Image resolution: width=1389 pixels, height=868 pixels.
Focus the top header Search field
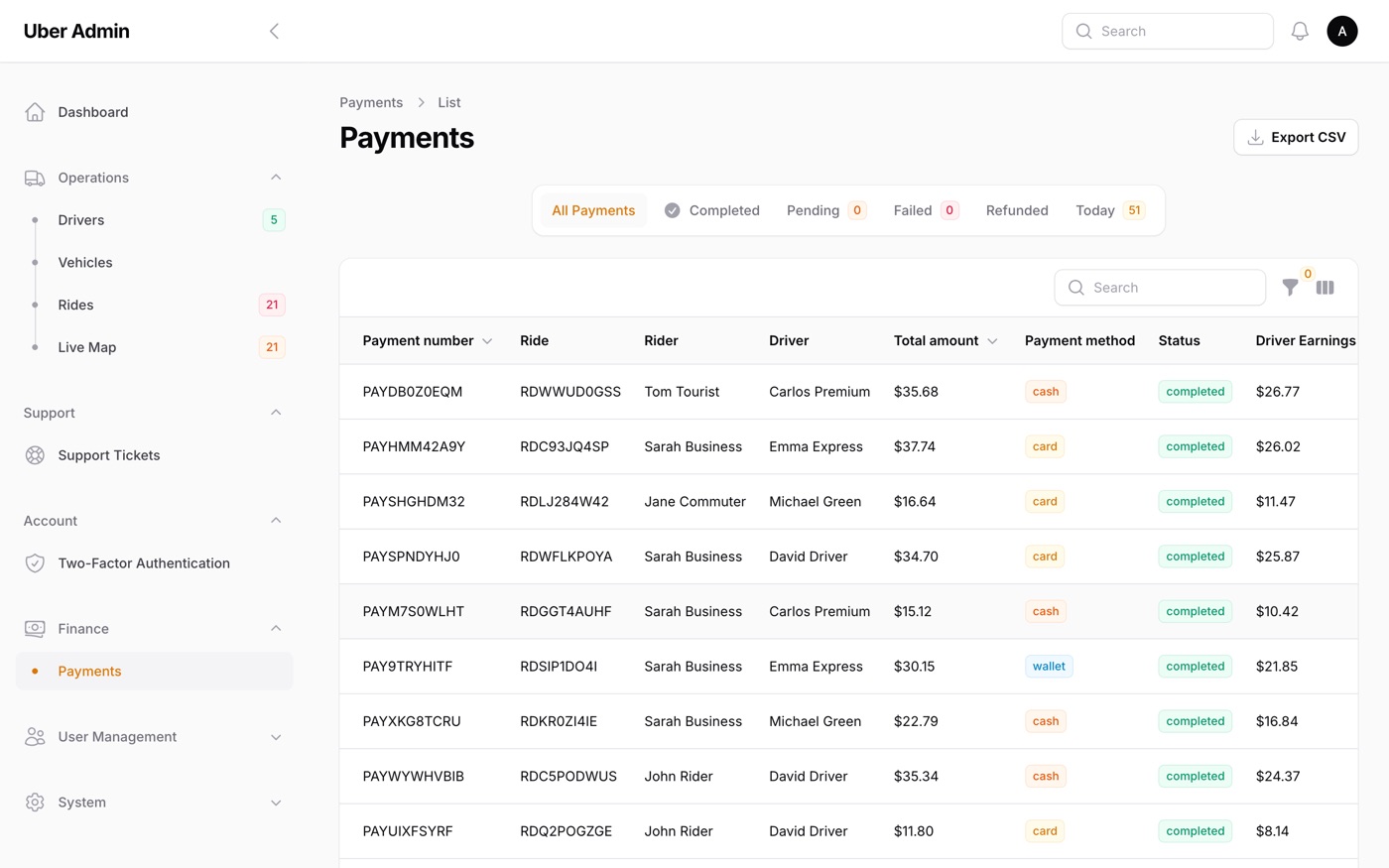coord(1168,31)
